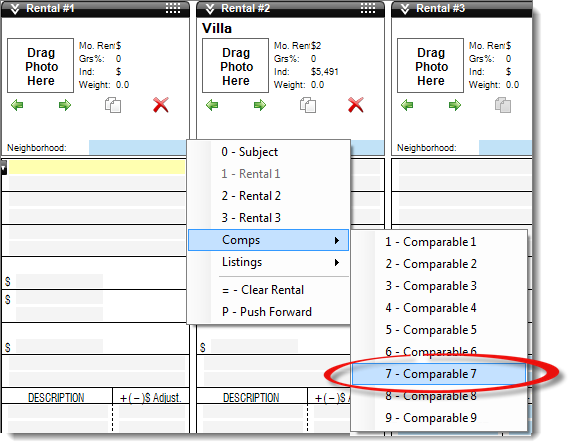Viewport: 571px width, 447px height.
Task: Click the copy icon in Rental #1
Action: (x=113, y=105)
